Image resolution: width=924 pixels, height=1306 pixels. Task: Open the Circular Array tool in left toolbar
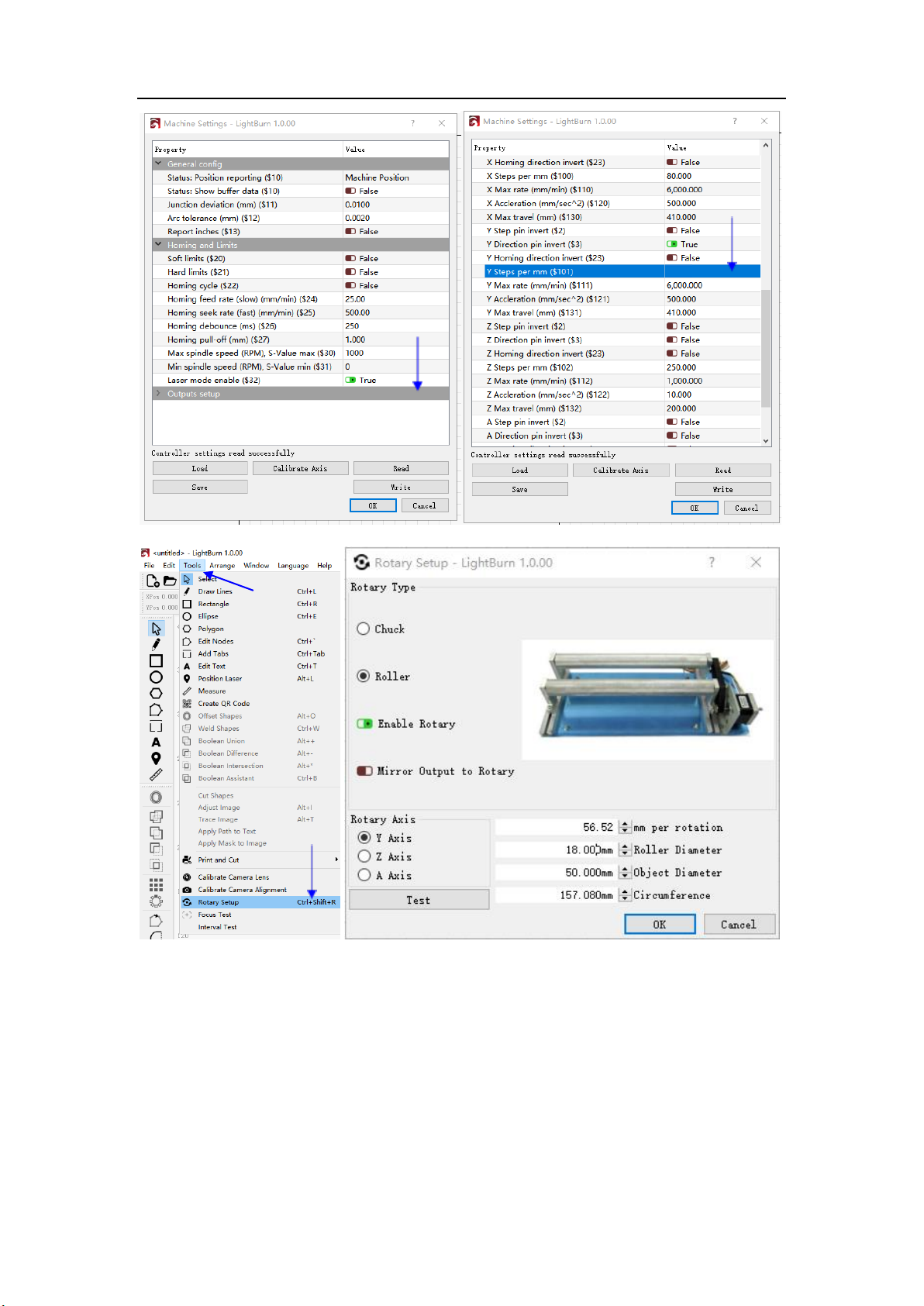(x=156, y=901)
